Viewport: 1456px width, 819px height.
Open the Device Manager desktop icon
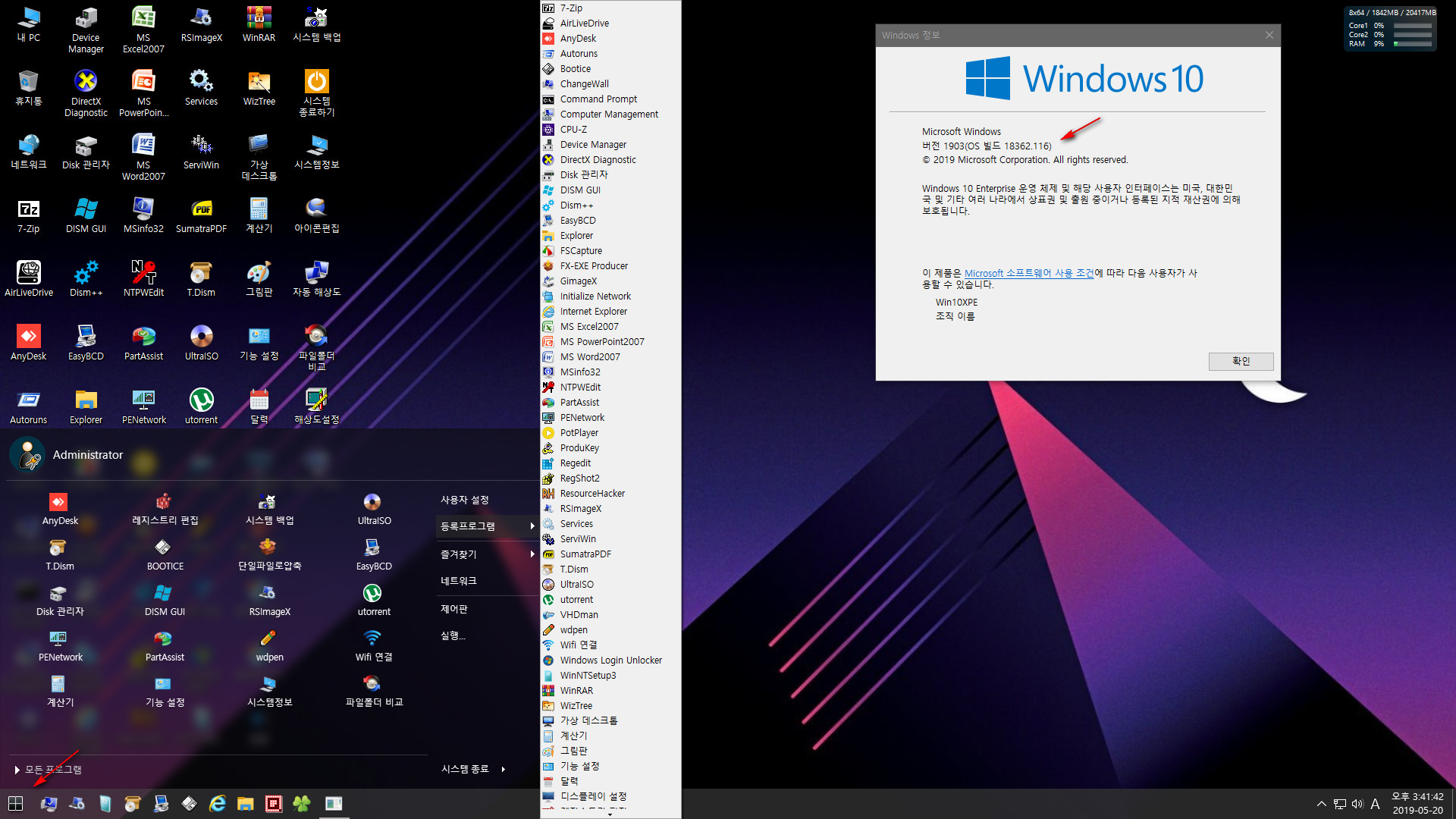(86, 30)
